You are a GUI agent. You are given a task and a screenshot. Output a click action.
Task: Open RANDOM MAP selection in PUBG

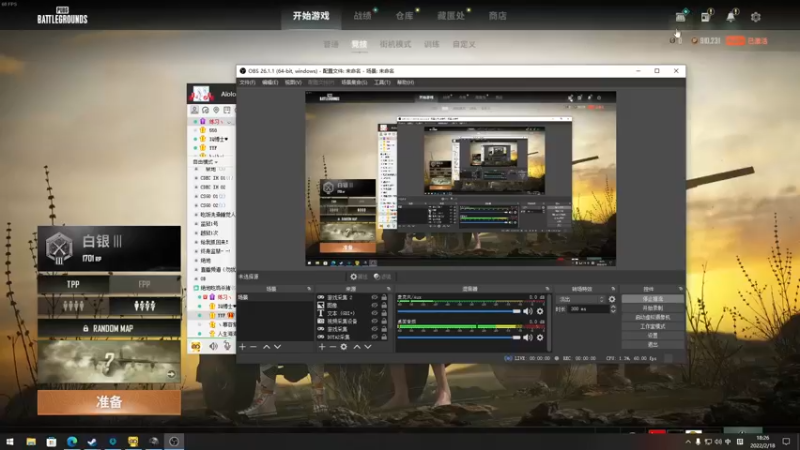109,329
